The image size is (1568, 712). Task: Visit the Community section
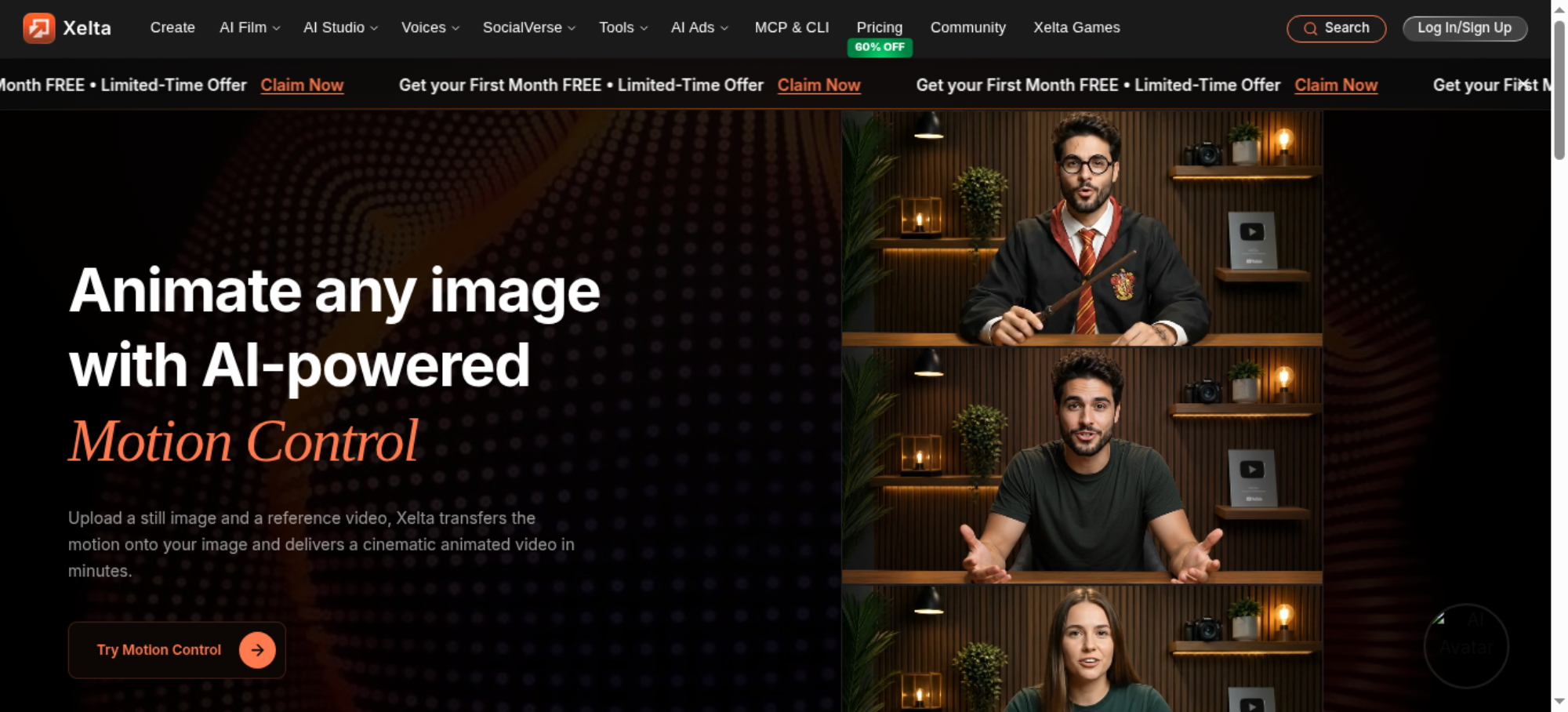point(968,27)
